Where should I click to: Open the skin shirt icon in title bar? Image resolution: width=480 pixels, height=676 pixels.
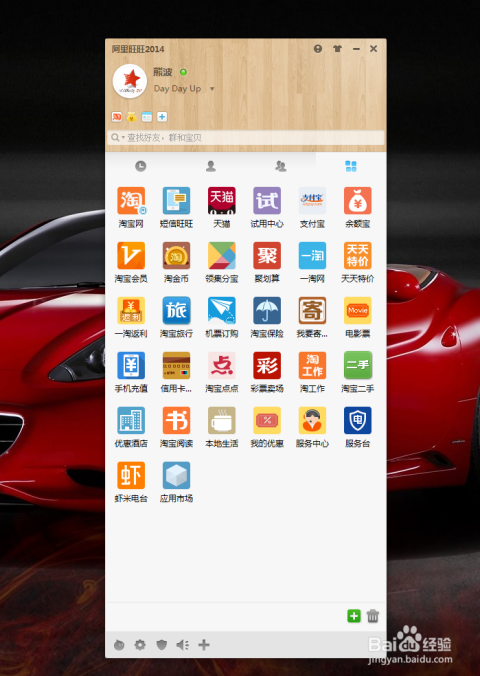(x=337, y=49)
